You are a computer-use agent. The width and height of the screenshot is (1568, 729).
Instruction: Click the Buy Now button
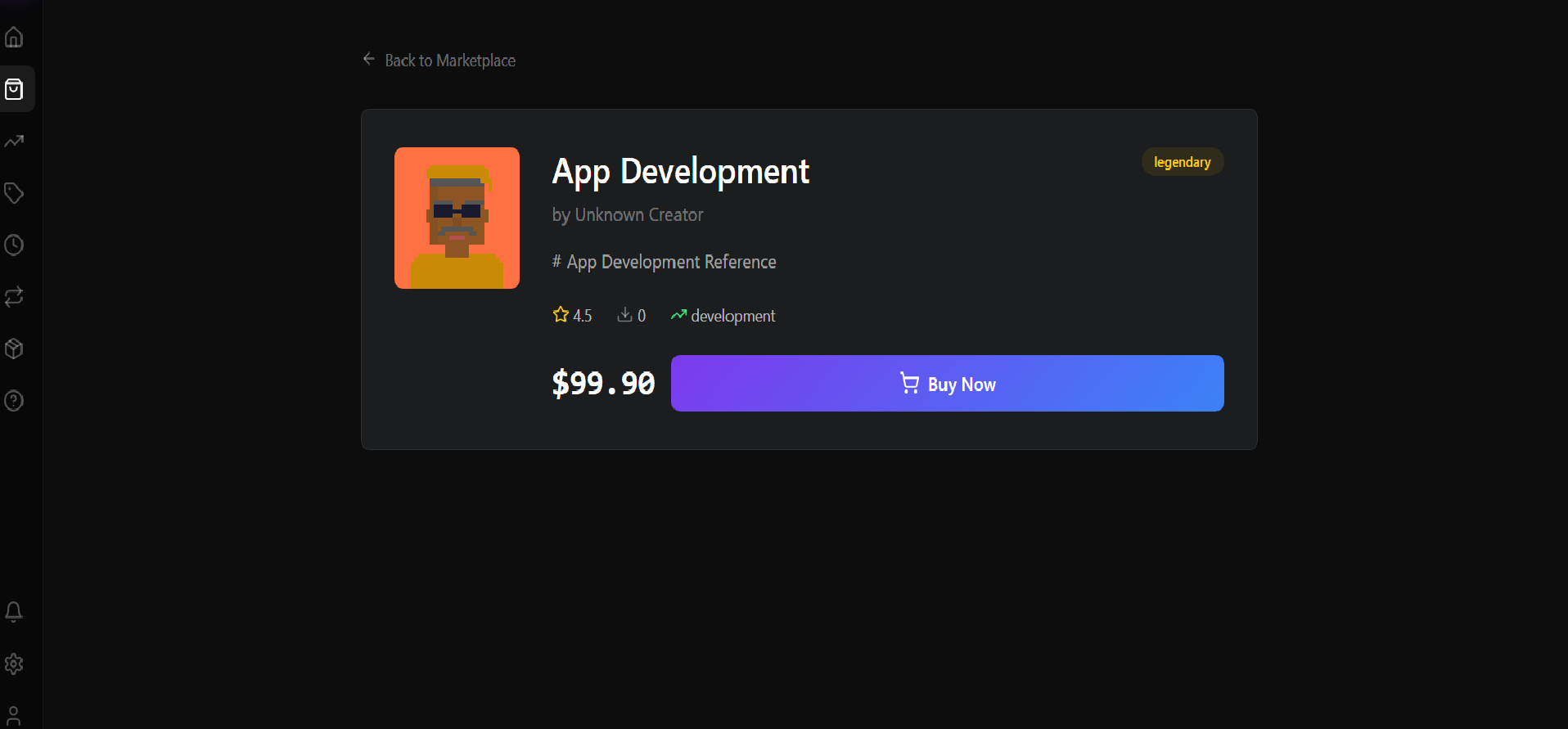coord(947,383)
